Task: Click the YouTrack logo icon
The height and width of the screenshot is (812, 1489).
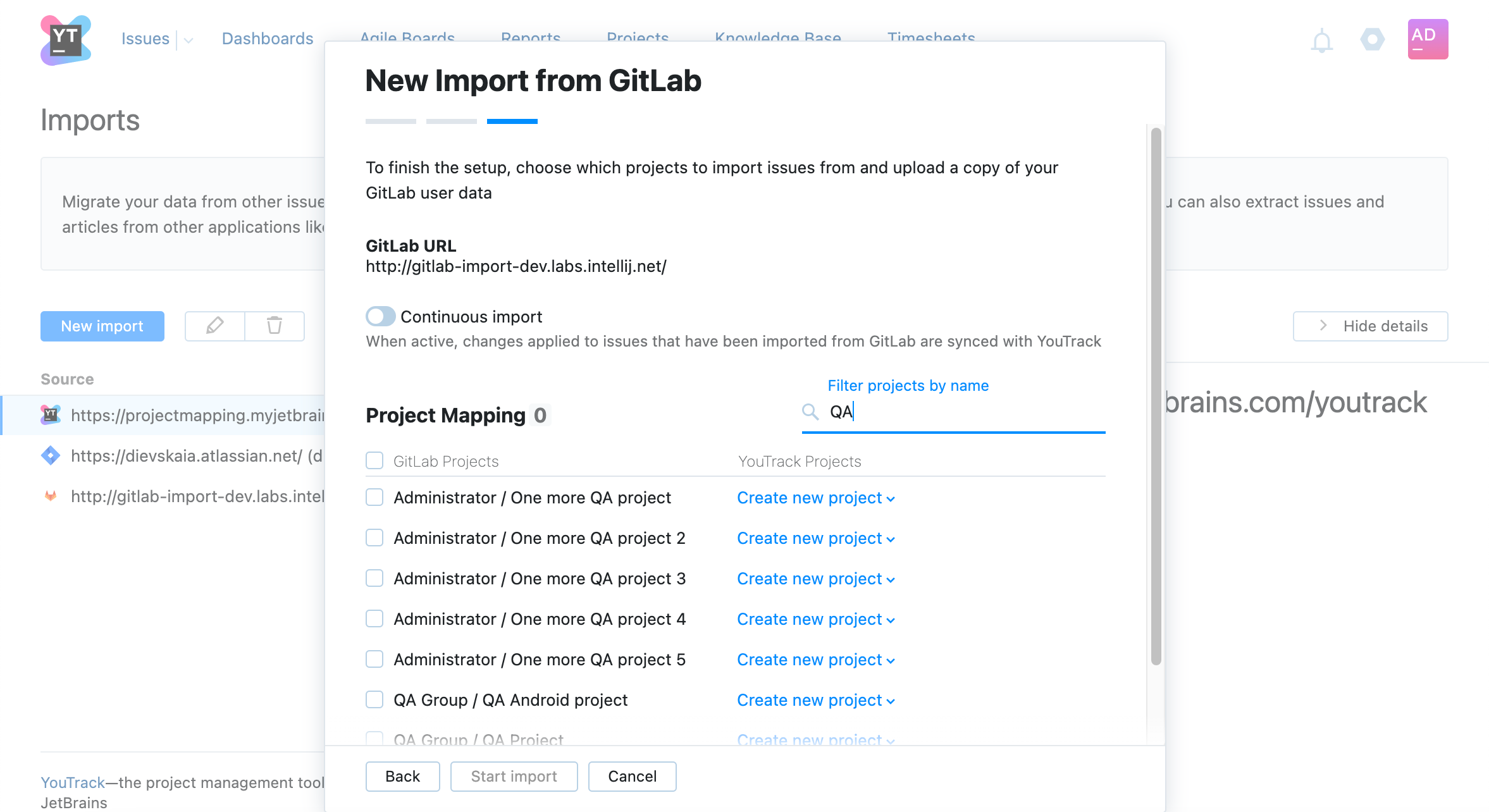Action: (66, 40)
